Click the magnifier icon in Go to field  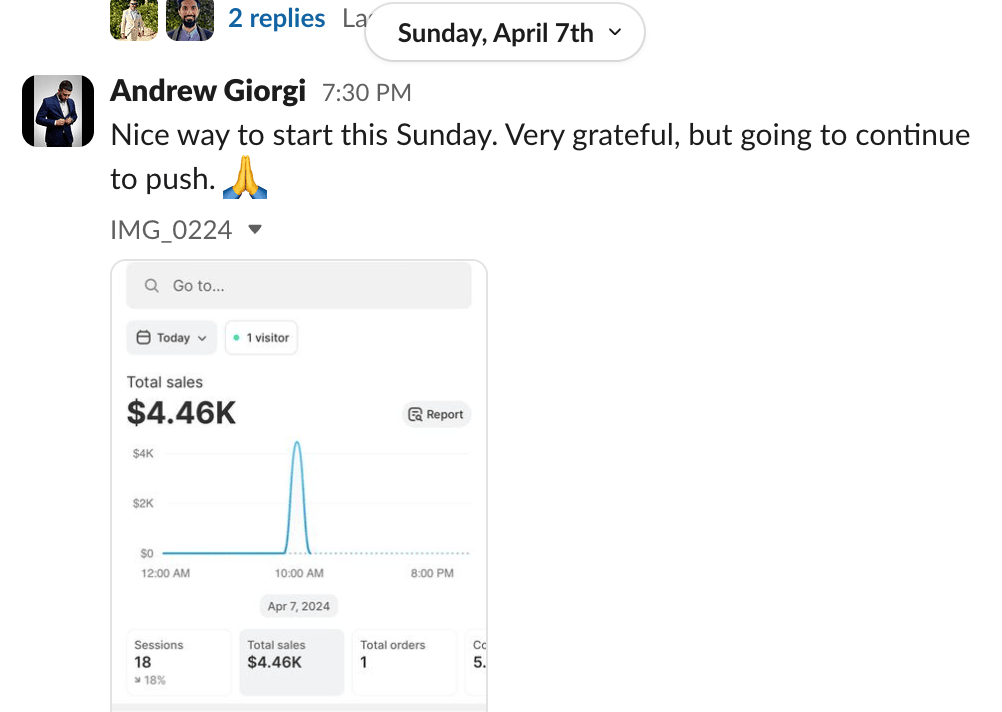pyautogui.click(x=152, y=286)
